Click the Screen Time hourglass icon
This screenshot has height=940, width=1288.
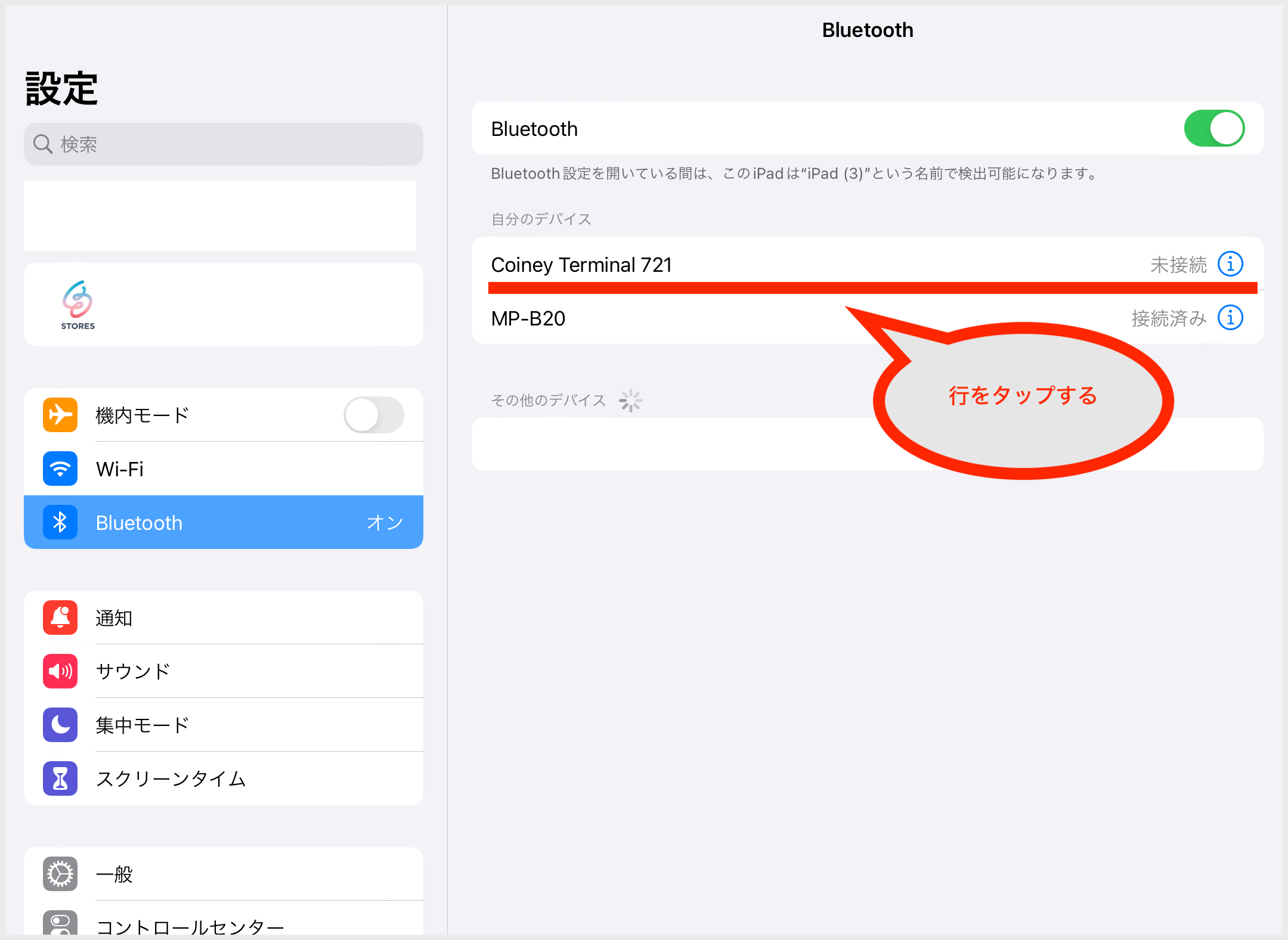[60, 778]
